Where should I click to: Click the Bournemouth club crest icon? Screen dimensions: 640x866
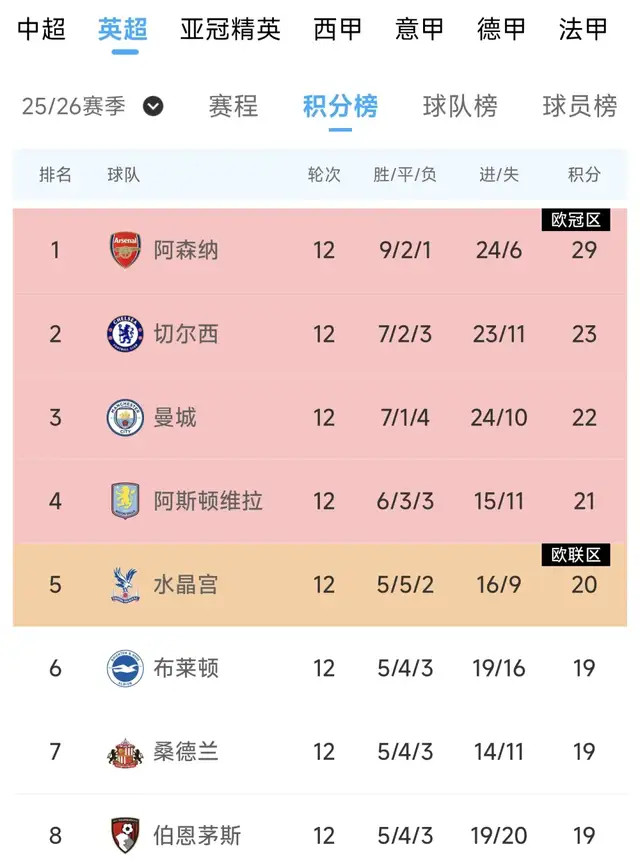click(x=126, y=835)
